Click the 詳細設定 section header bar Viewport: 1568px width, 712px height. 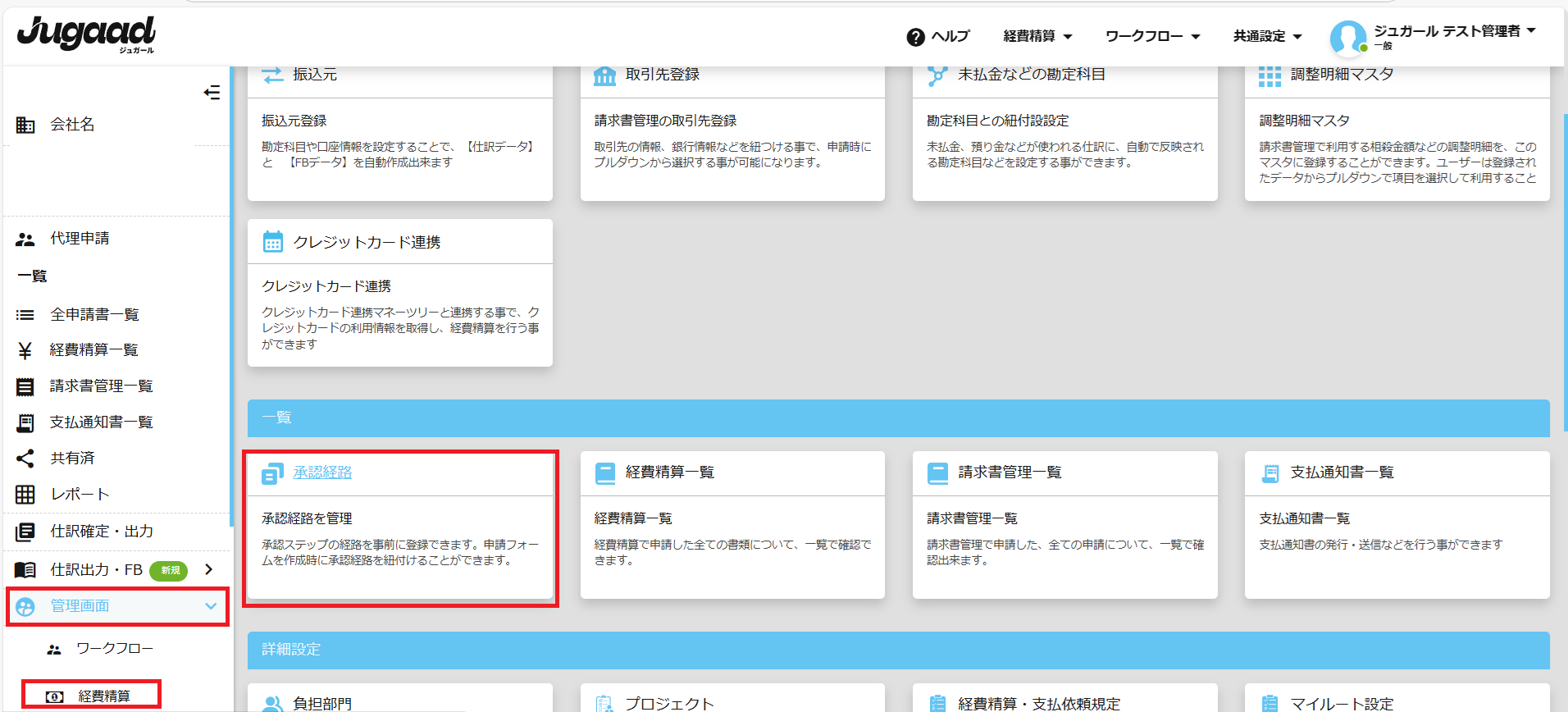point(898,650)
